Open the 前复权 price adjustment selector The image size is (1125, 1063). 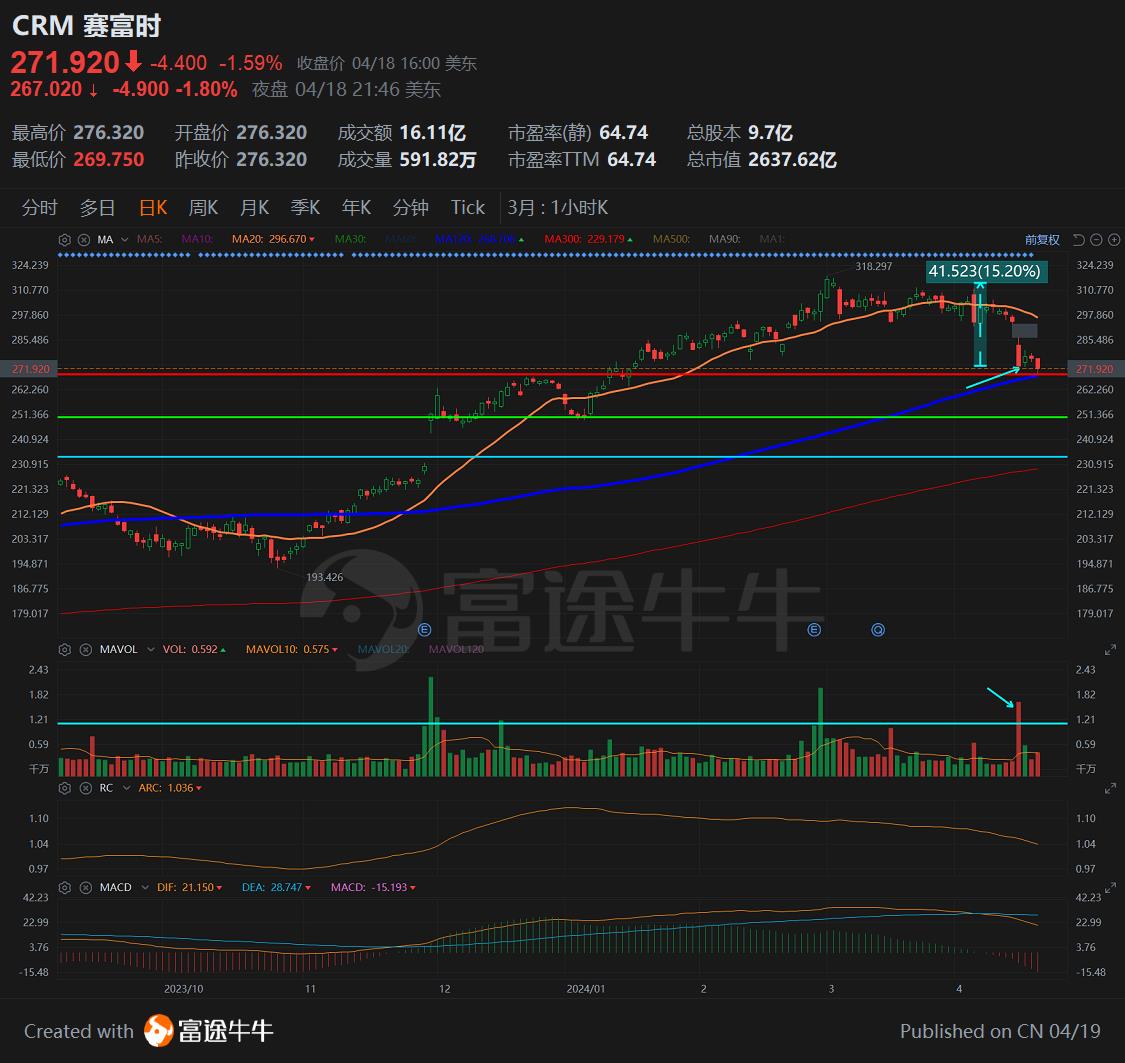(x=1042, y=240)
